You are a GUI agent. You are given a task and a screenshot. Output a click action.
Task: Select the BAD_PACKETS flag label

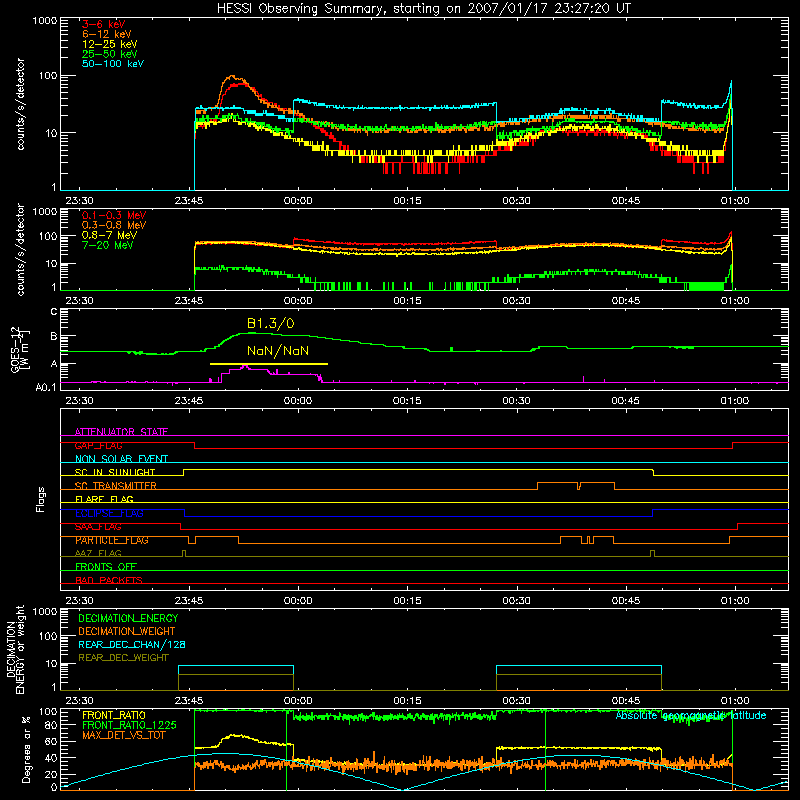(109, 580)
